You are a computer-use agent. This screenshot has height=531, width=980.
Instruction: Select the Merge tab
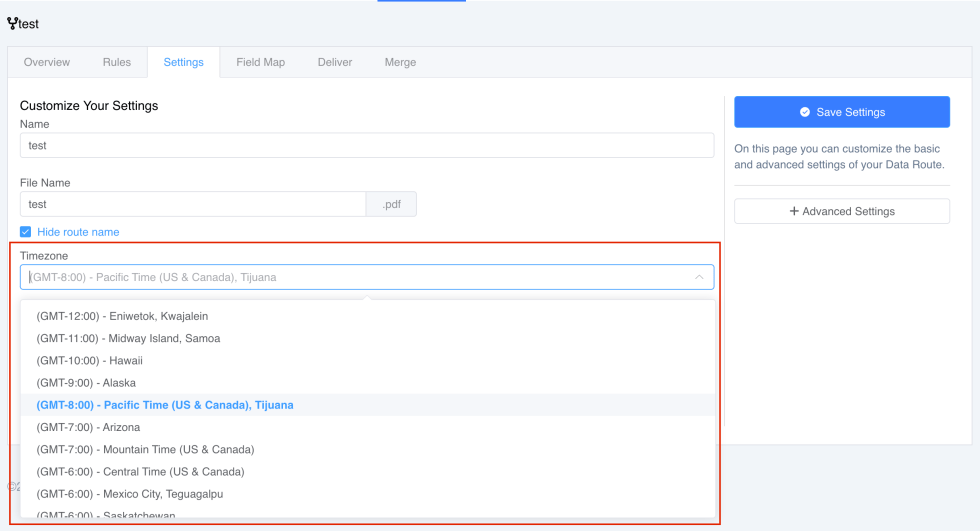pyautogui.click(x=401, y=62)
